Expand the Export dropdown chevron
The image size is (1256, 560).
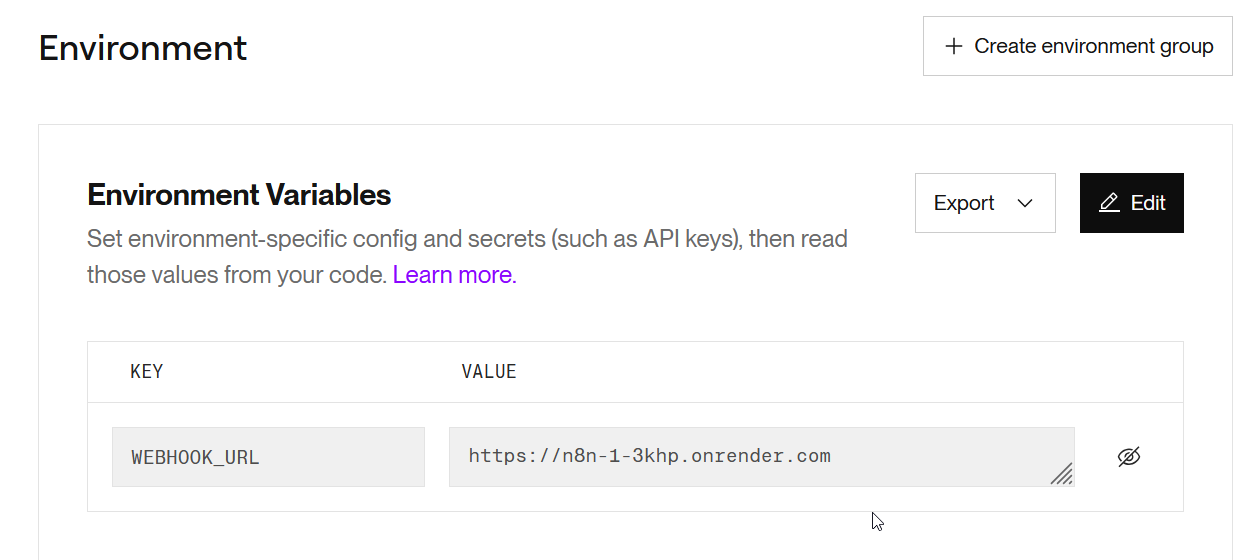point(1025,203)
